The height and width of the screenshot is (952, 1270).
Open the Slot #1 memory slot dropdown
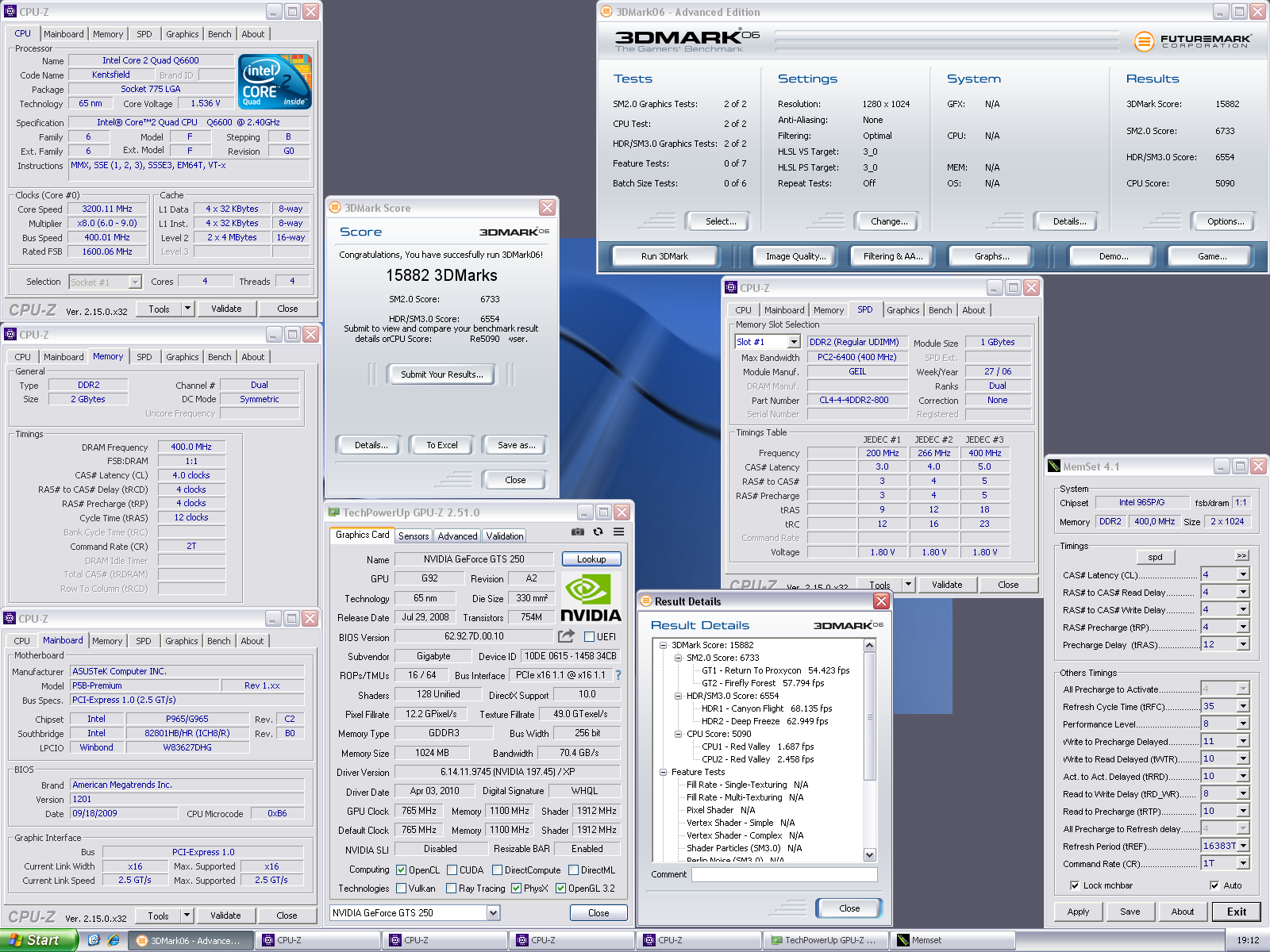tap(793, 342)
